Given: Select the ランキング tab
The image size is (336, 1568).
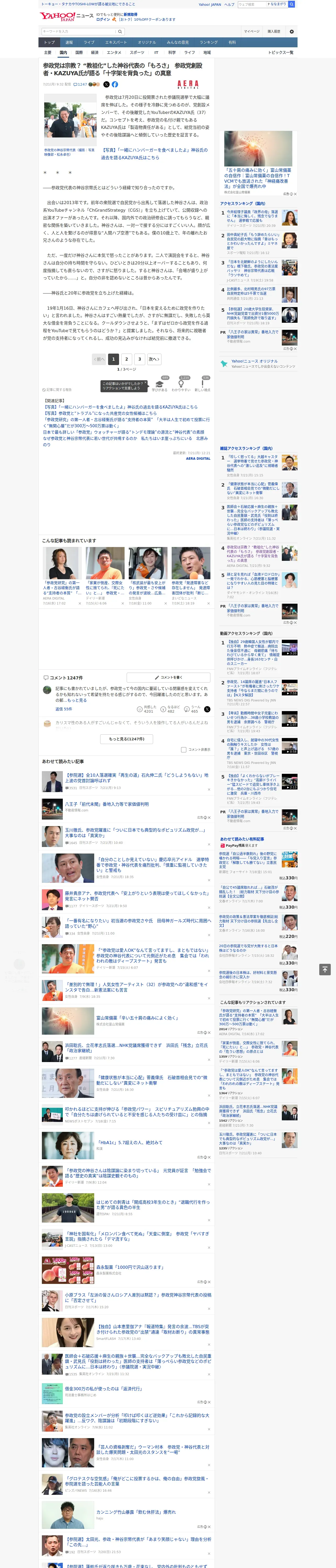Looking at the screenshot, I should (209, 42).
